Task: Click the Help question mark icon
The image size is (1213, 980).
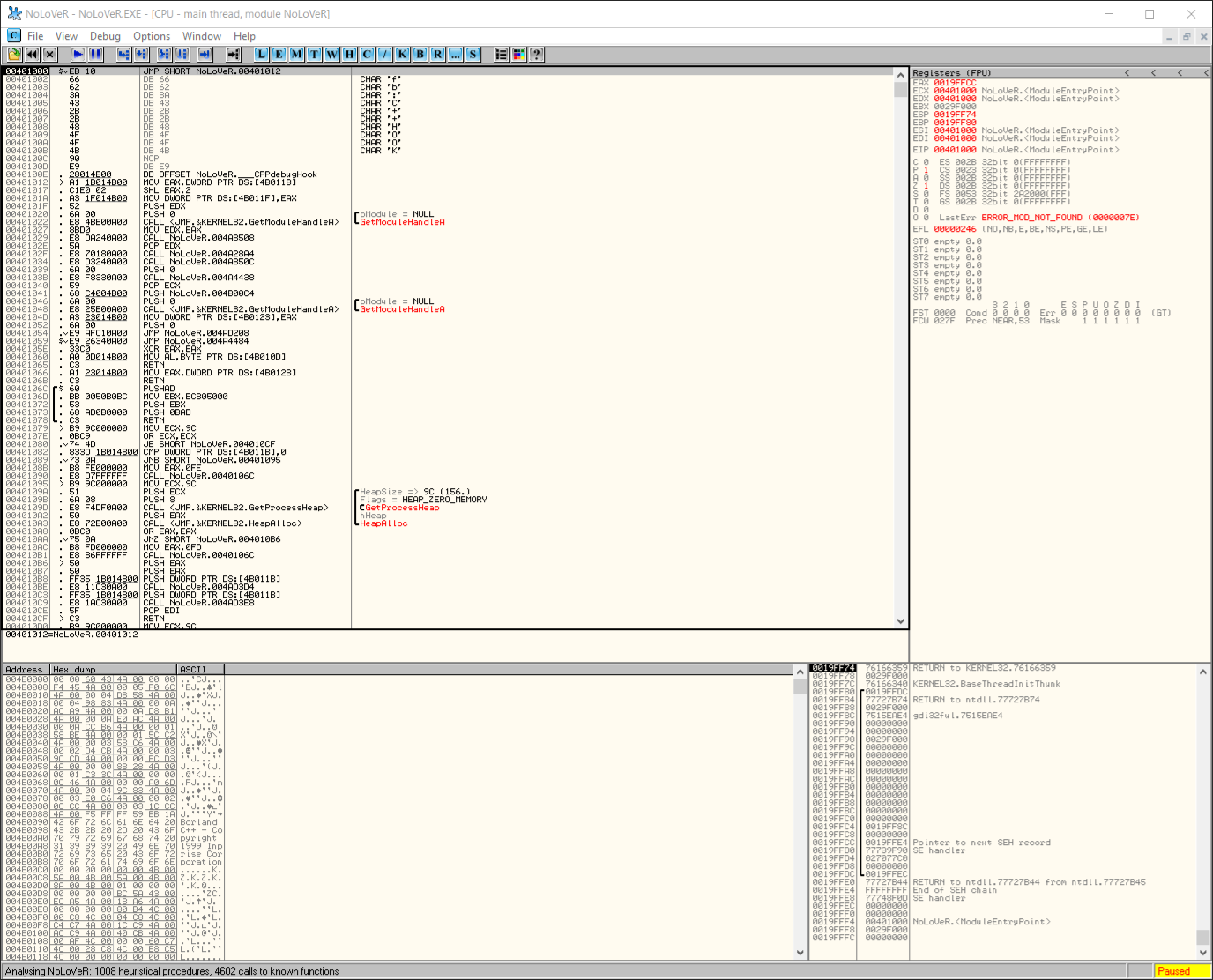Action: point(537,54)
